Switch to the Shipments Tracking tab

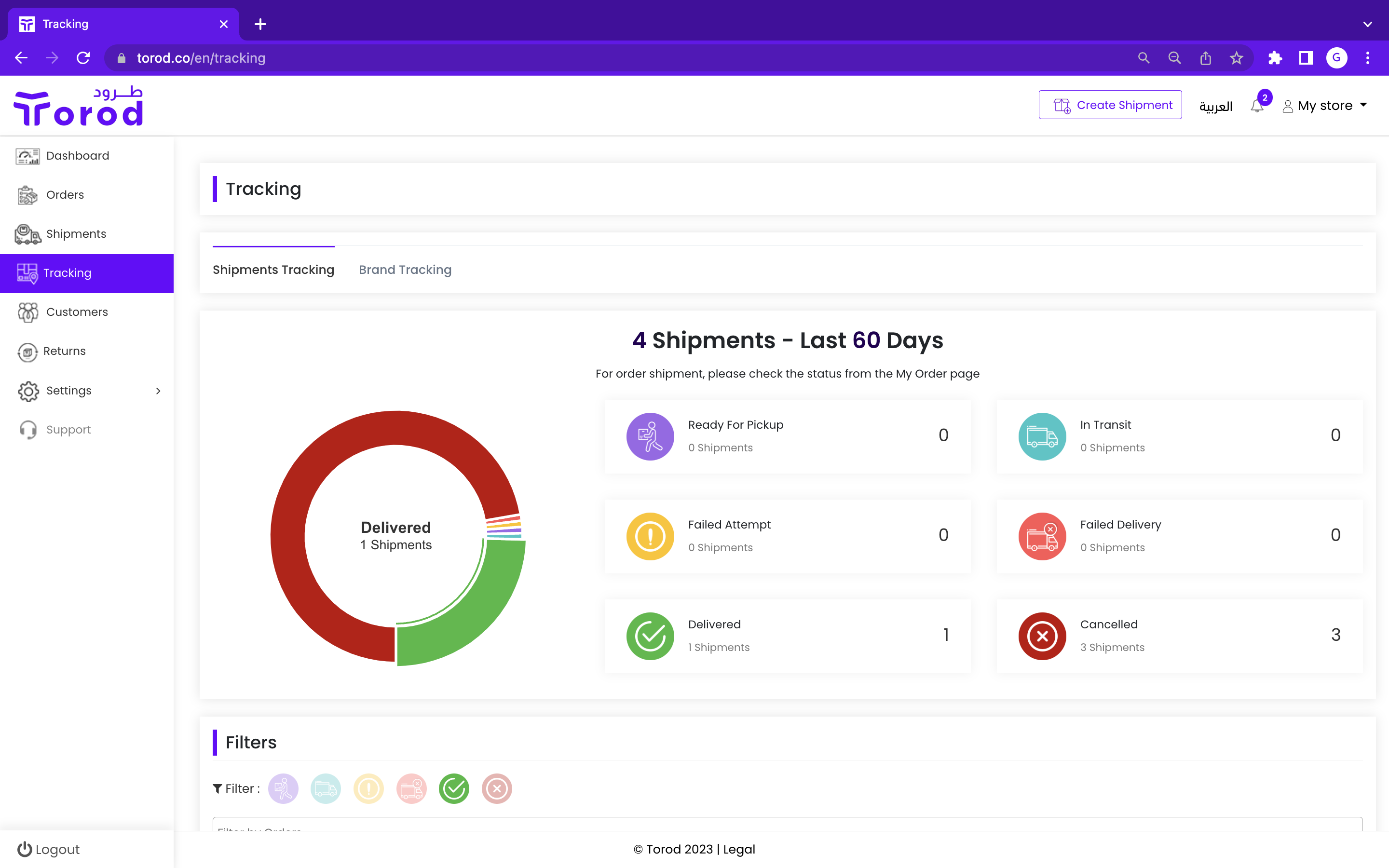click(x=273, y=269)
